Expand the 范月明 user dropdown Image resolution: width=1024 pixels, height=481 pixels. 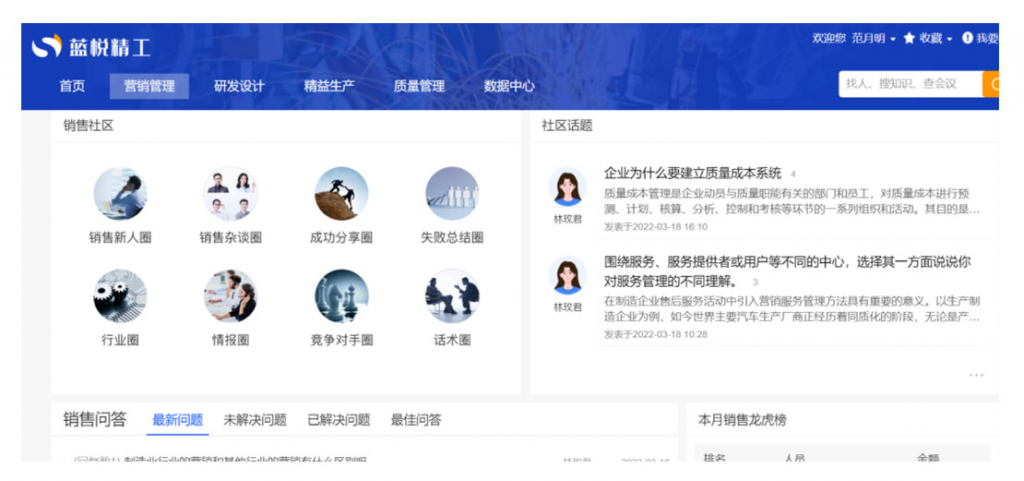(x=873, y=38)
